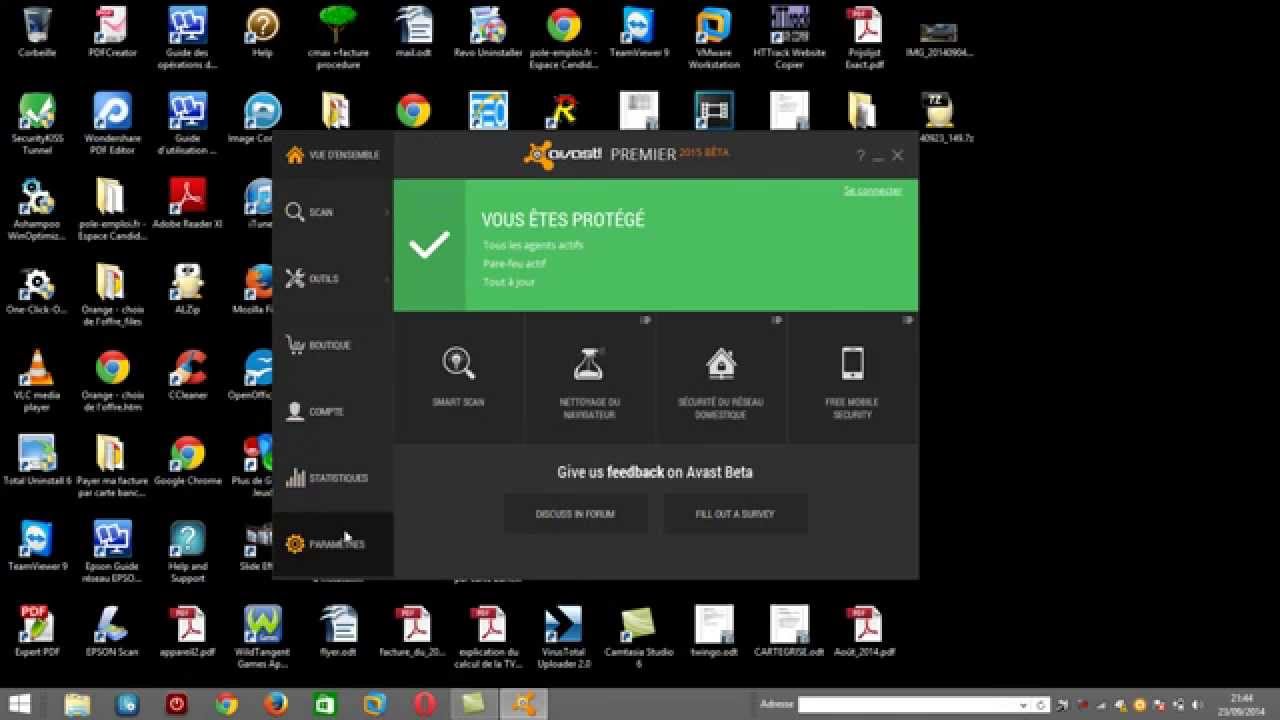Select HTTrack Website Copier desktop icon
Image resolution: width=1280 pixels, height=720 pixels.
point(790,38)
